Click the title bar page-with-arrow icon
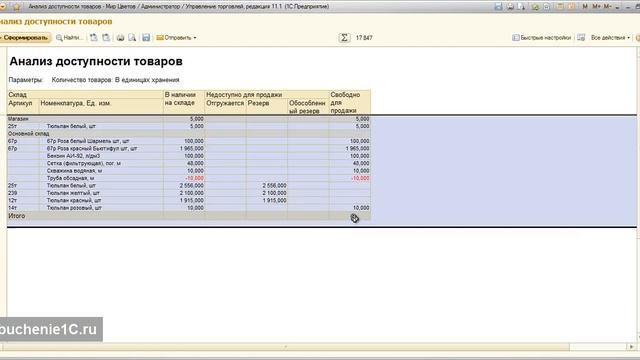 coord(521,7)
